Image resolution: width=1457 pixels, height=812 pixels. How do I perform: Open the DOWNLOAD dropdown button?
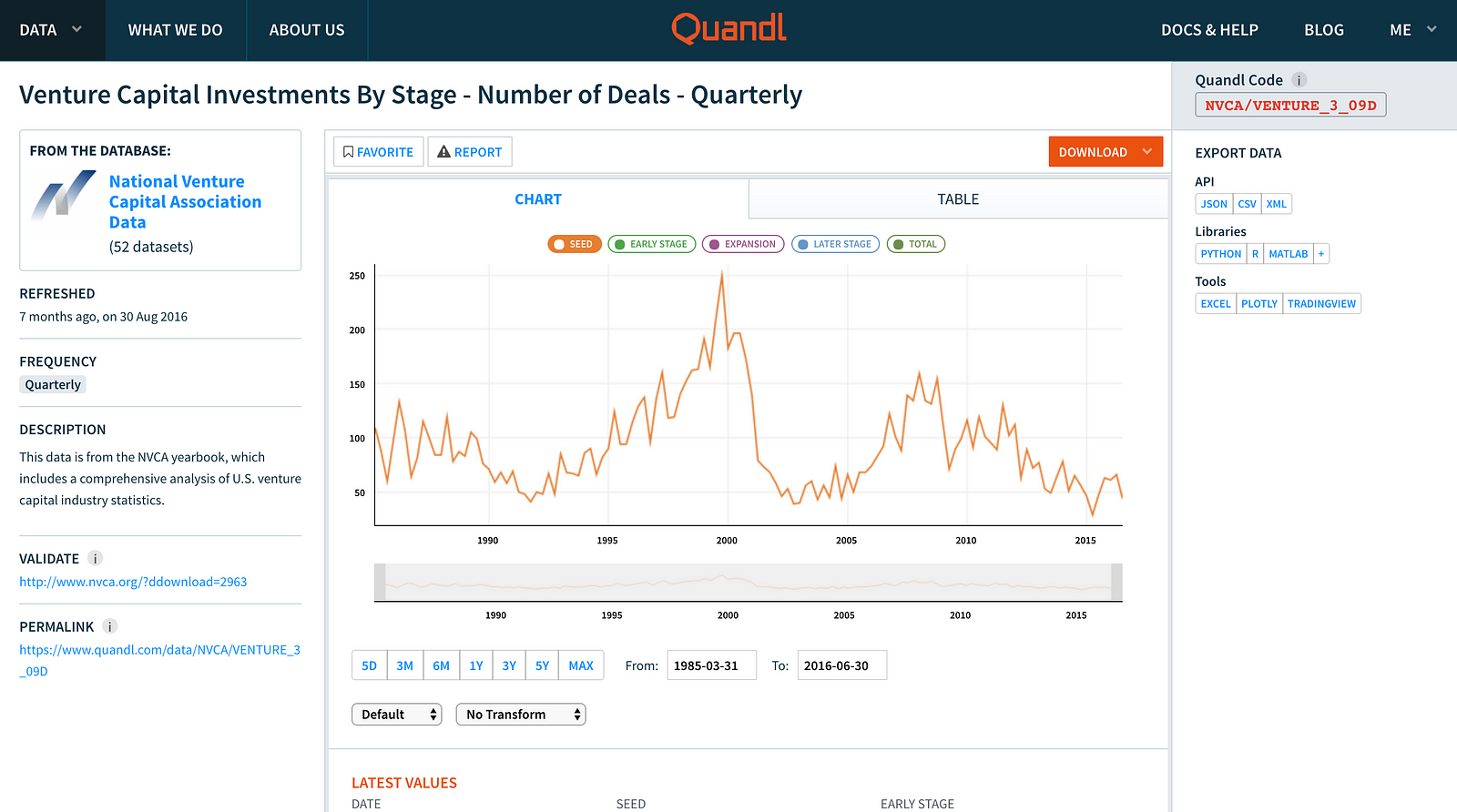[1105, 152]
